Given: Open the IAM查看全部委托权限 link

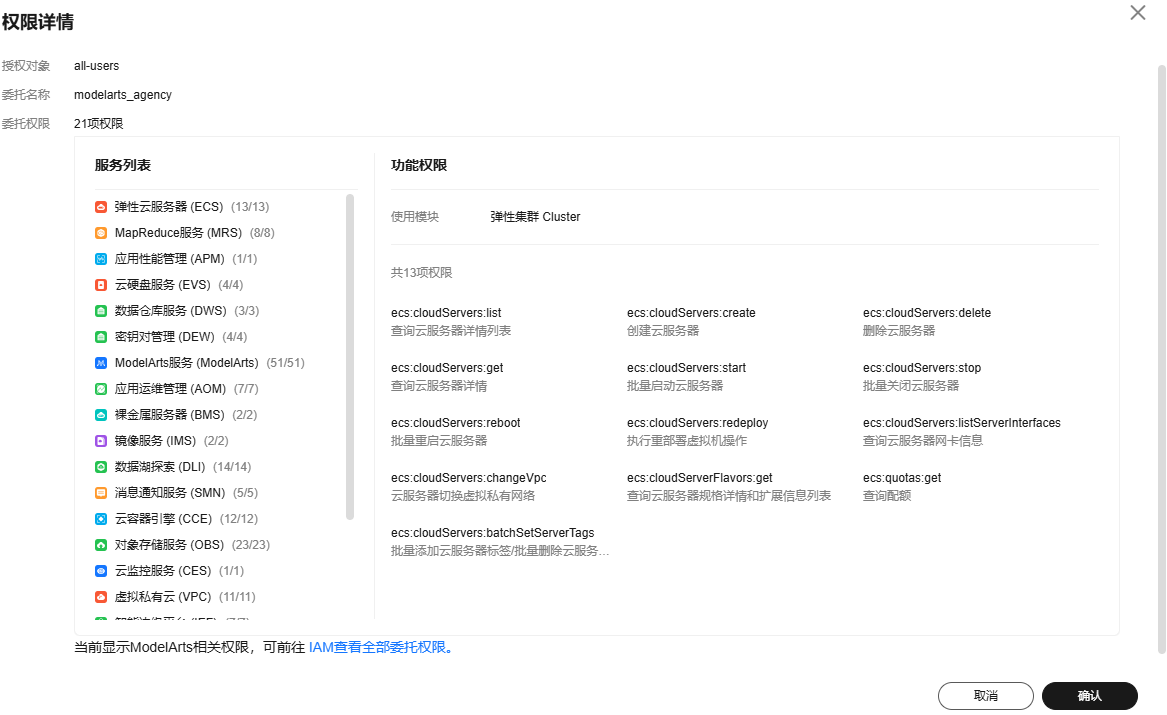Looking at the screenshot, I should point(380,647).
